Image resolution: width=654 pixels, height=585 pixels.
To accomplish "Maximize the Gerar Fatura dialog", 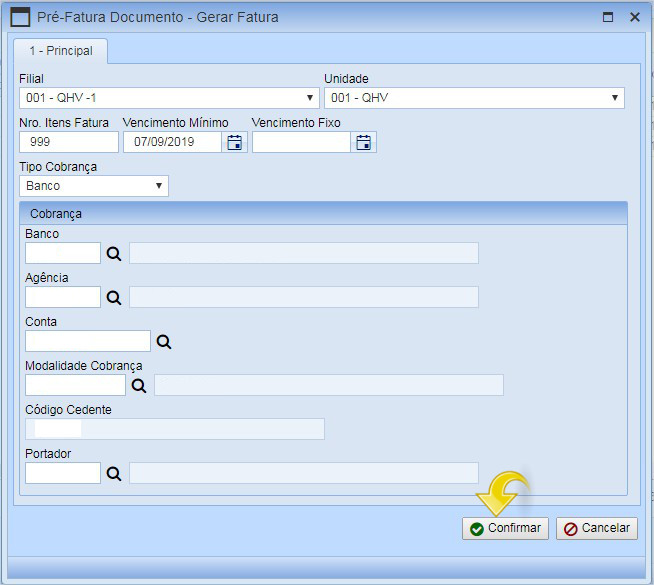I will [x=607, y=17].
